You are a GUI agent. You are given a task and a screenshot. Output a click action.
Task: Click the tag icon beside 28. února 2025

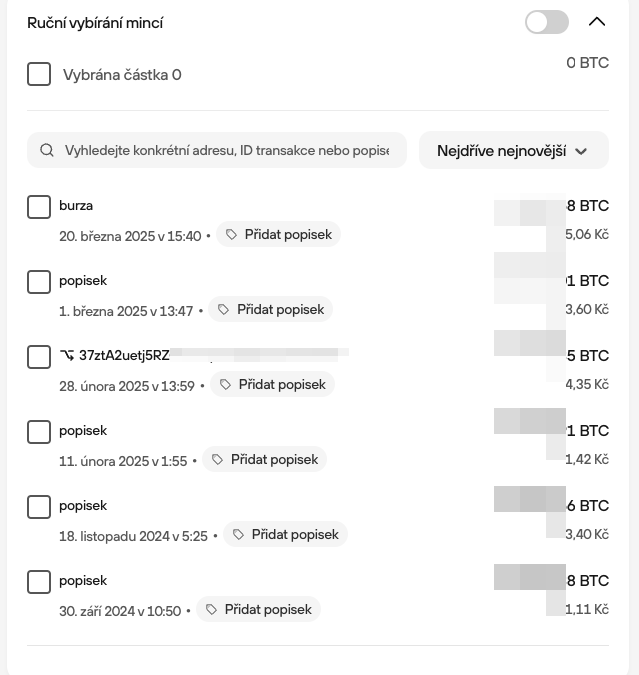[x=226, y=384]
